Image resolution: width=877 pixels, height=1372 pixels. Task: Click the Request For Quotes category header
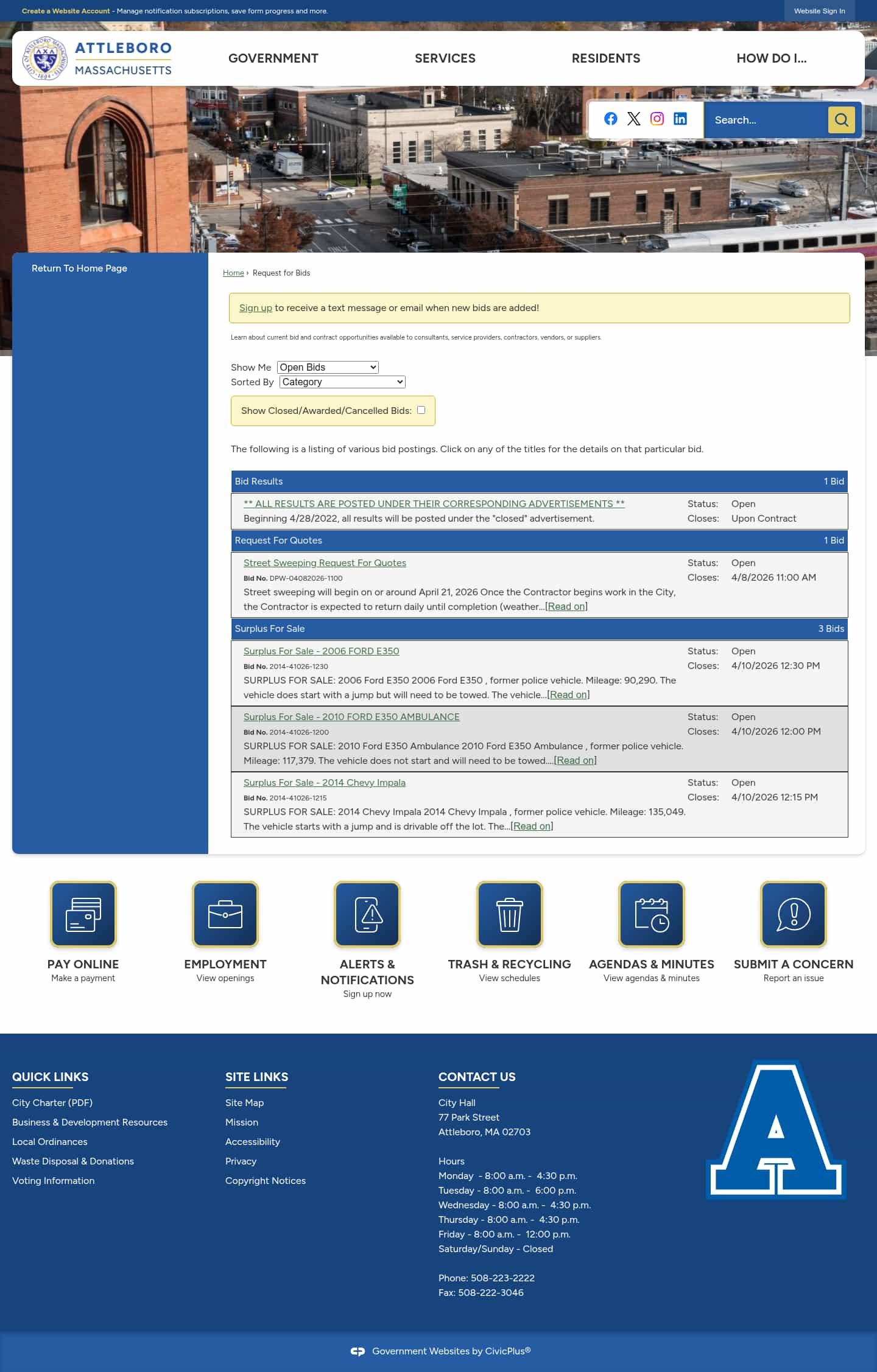pos(540,540)
